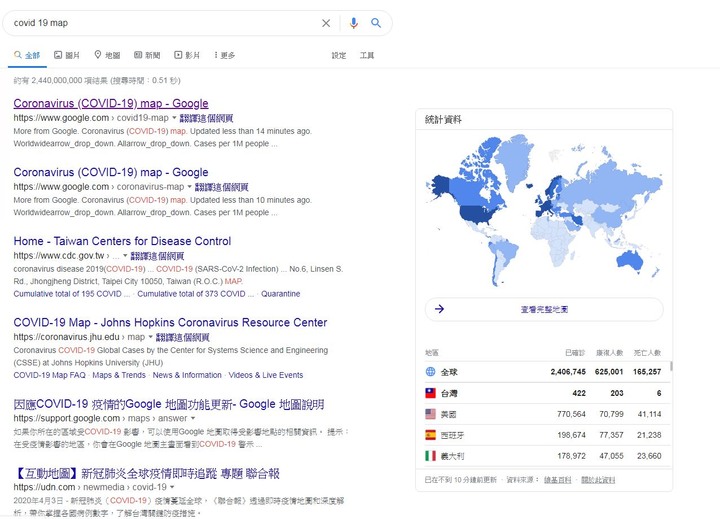Open the News & Information sitelink

(x=187, y=375)
